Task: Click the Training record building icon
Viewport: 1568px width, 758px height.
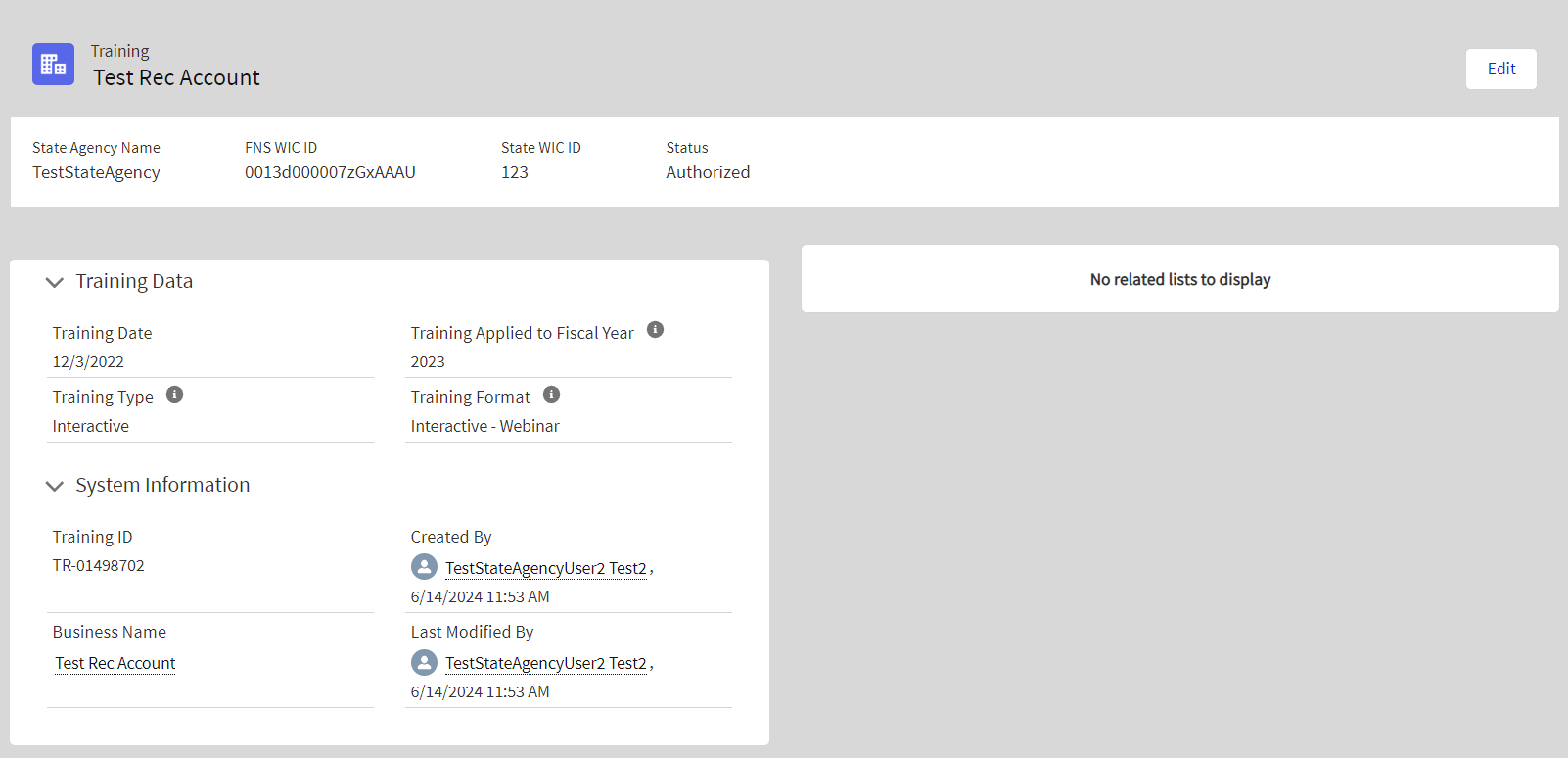Action: (53, 65)
